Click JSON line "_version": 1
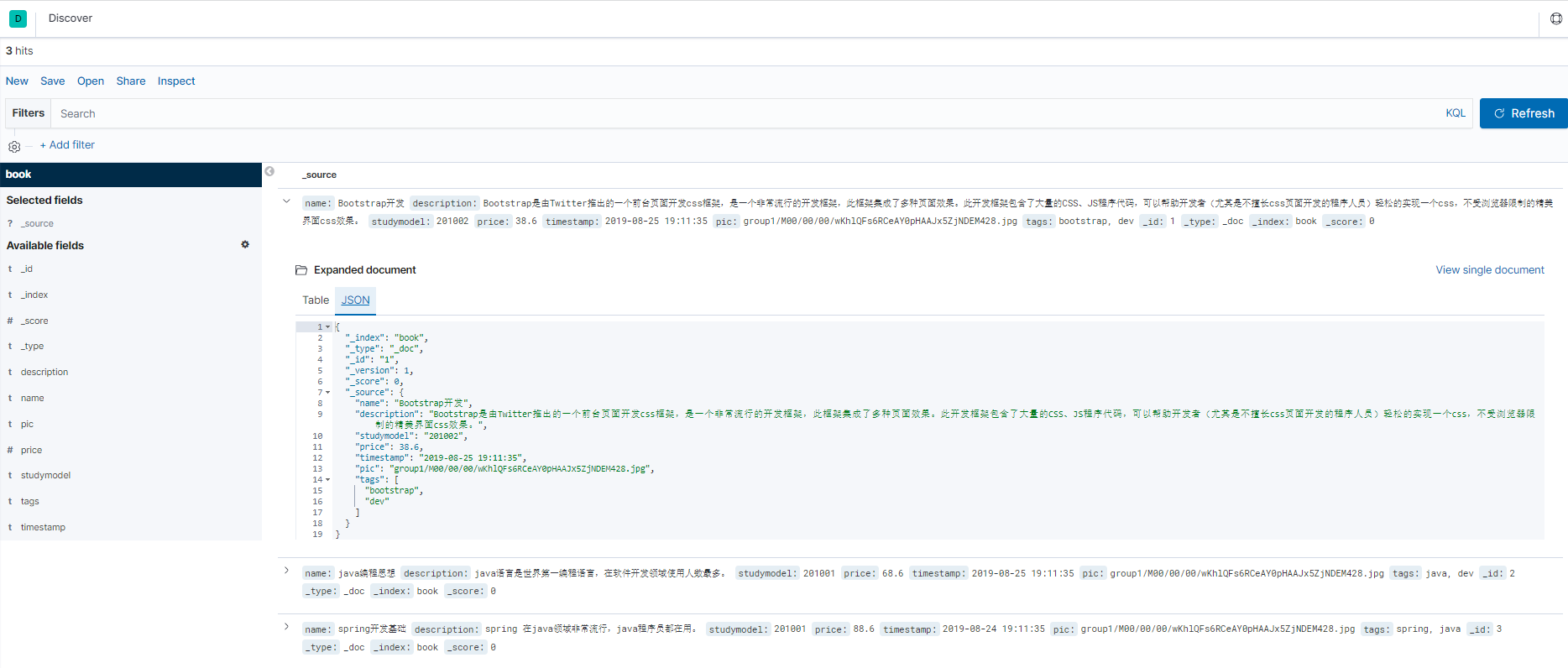 click(379, 371)
